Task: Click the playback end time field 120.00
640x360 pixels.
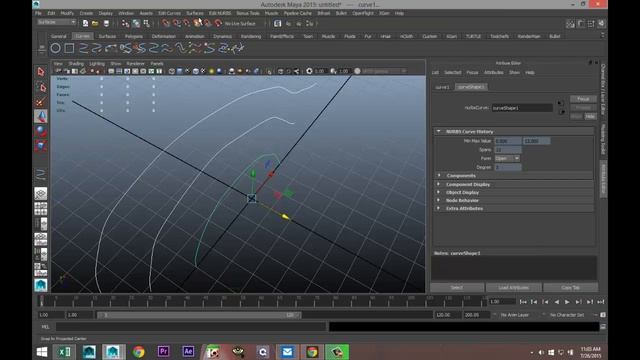Action: point(447,315)
